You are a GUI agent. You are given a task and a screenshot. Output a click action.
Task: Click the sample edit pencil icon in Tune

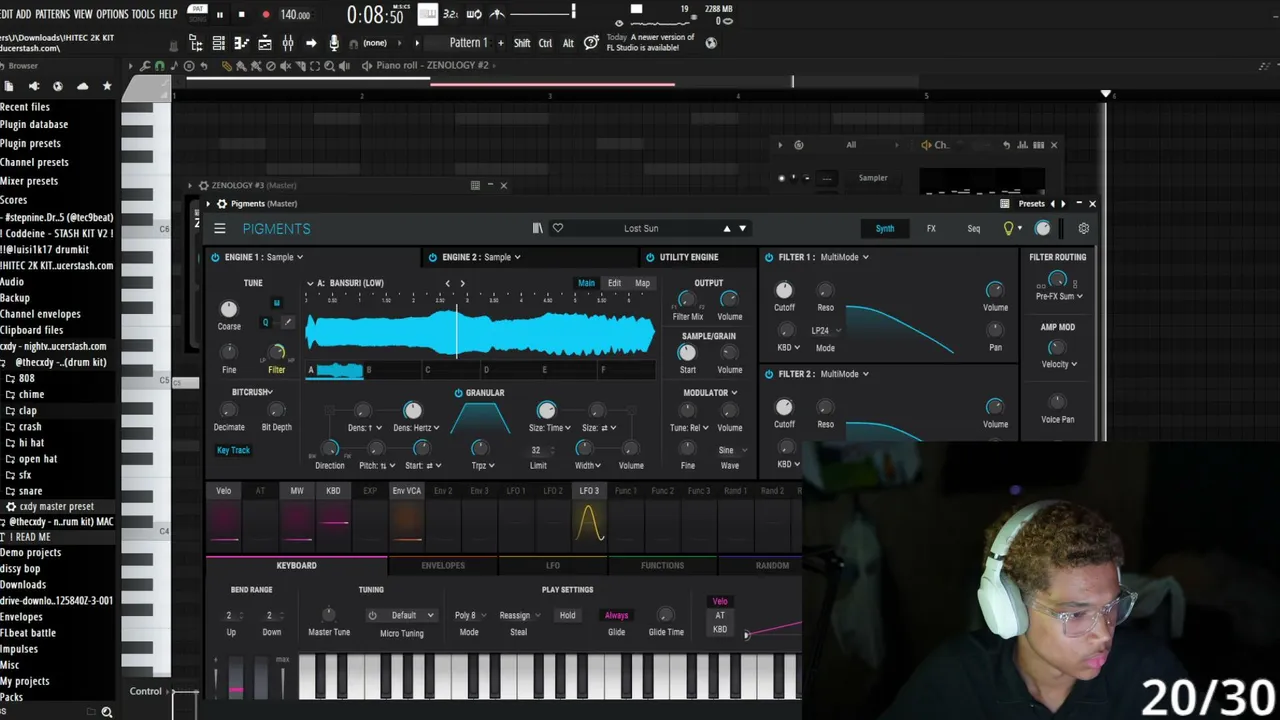click(288, 322)
